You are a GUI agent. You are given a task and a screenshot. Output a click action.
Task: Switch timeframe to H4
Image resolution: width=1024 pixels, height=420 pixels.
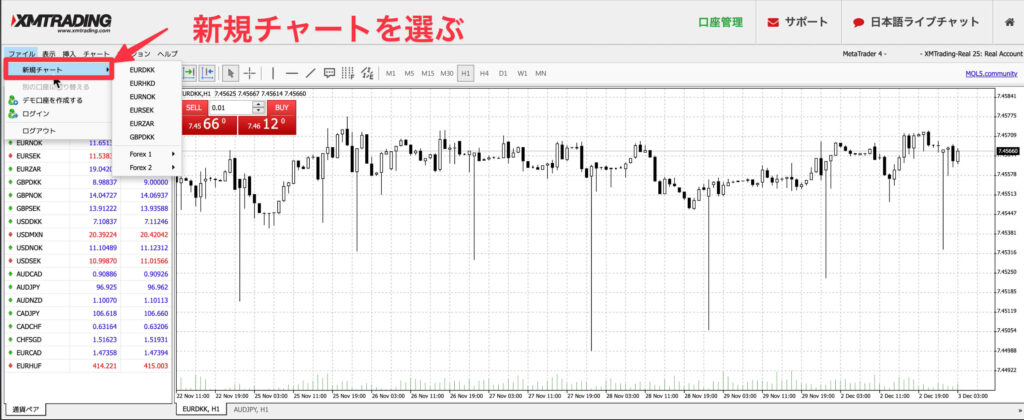tap(484, 73)
